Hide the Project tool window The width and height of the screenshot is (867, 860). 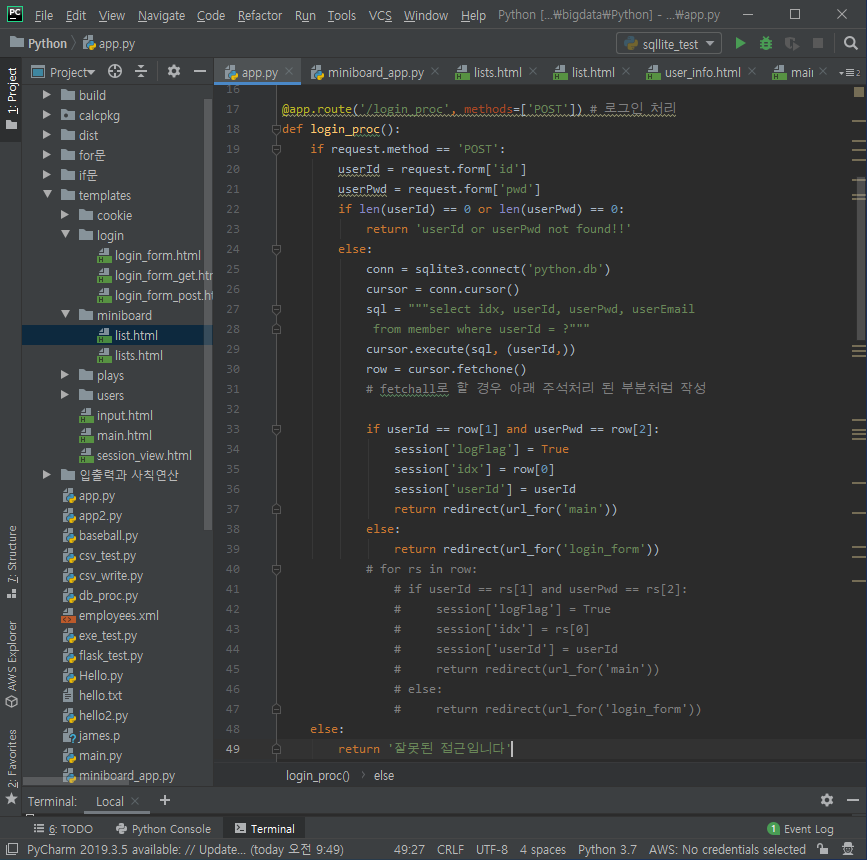coord(200,71)
